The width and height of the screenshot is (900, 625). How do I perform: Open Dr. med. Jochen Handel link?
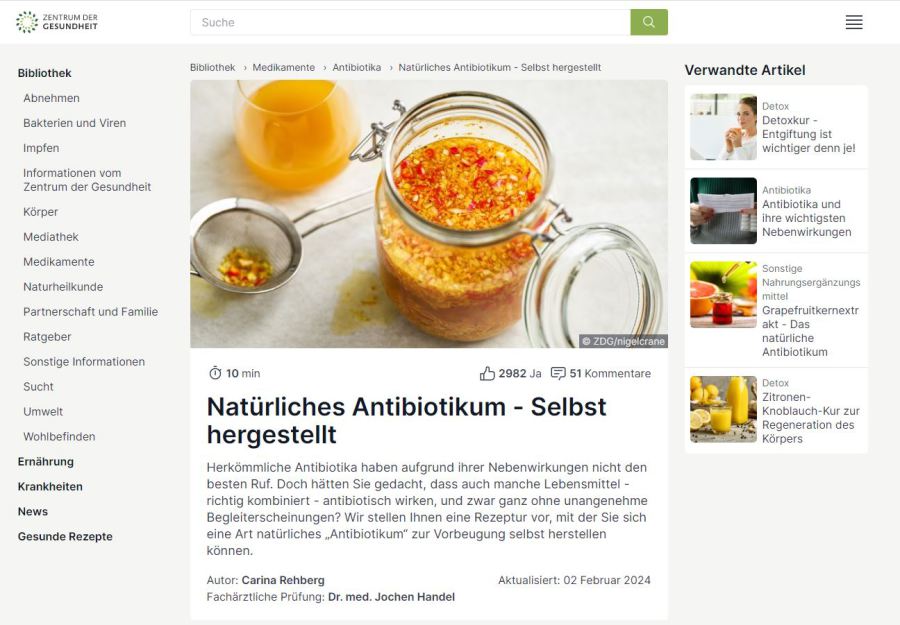(x=391, y=597)
